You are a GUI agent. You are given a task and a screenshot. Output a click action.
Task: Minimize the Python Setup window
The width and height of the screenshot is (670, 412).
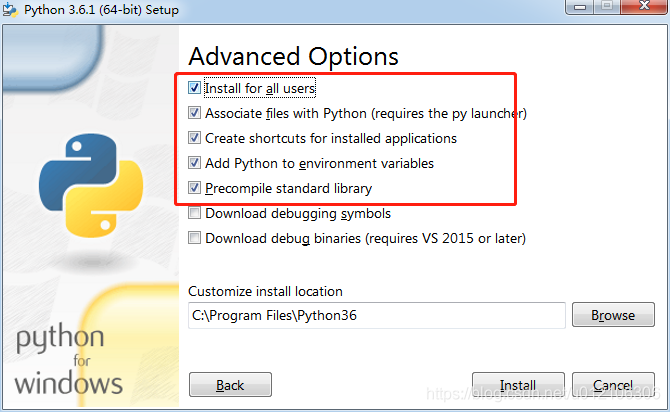(580, 7)
